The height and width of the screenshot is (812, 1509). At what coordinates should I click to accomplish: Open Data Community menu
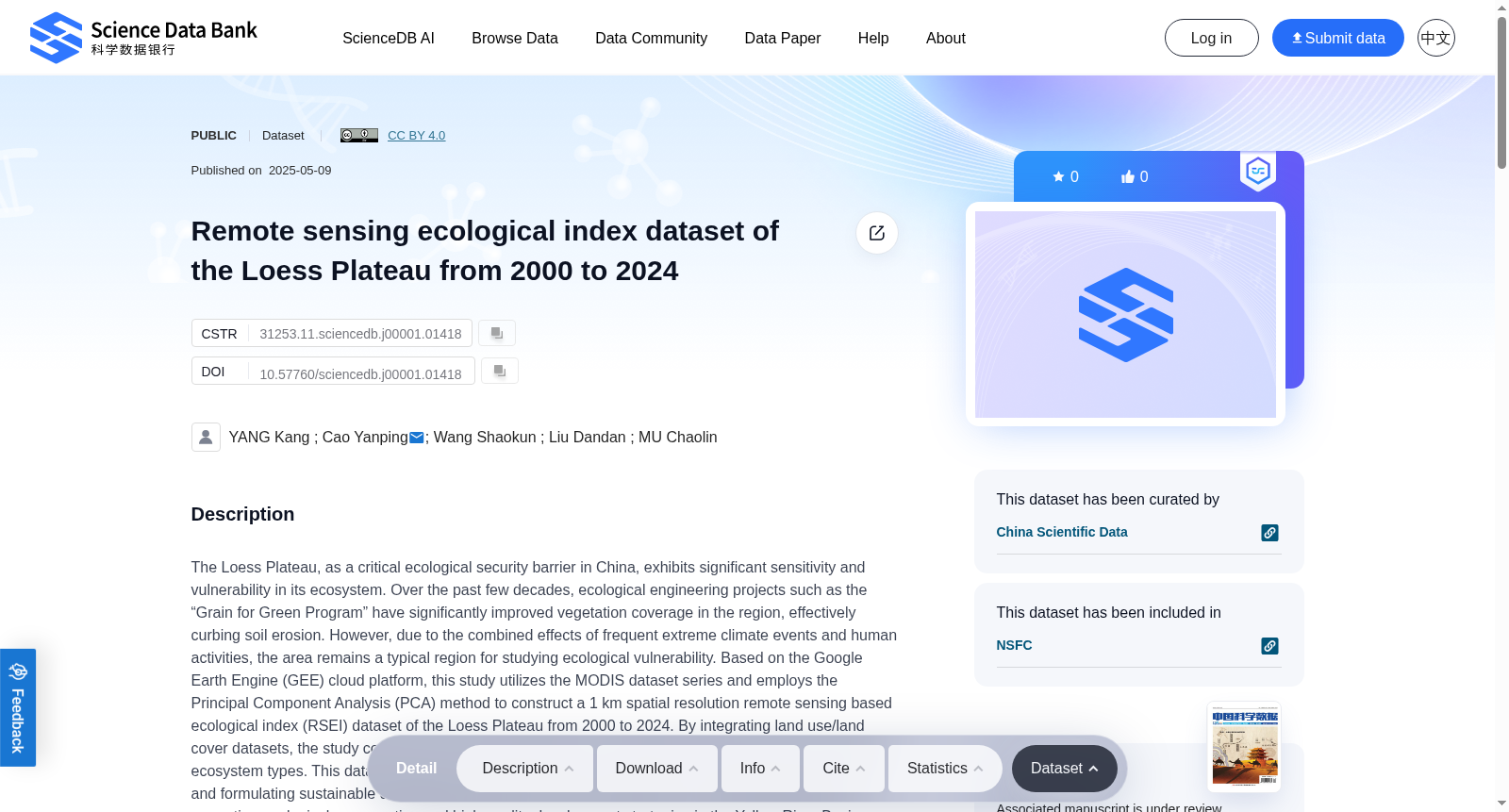(651, 38)
